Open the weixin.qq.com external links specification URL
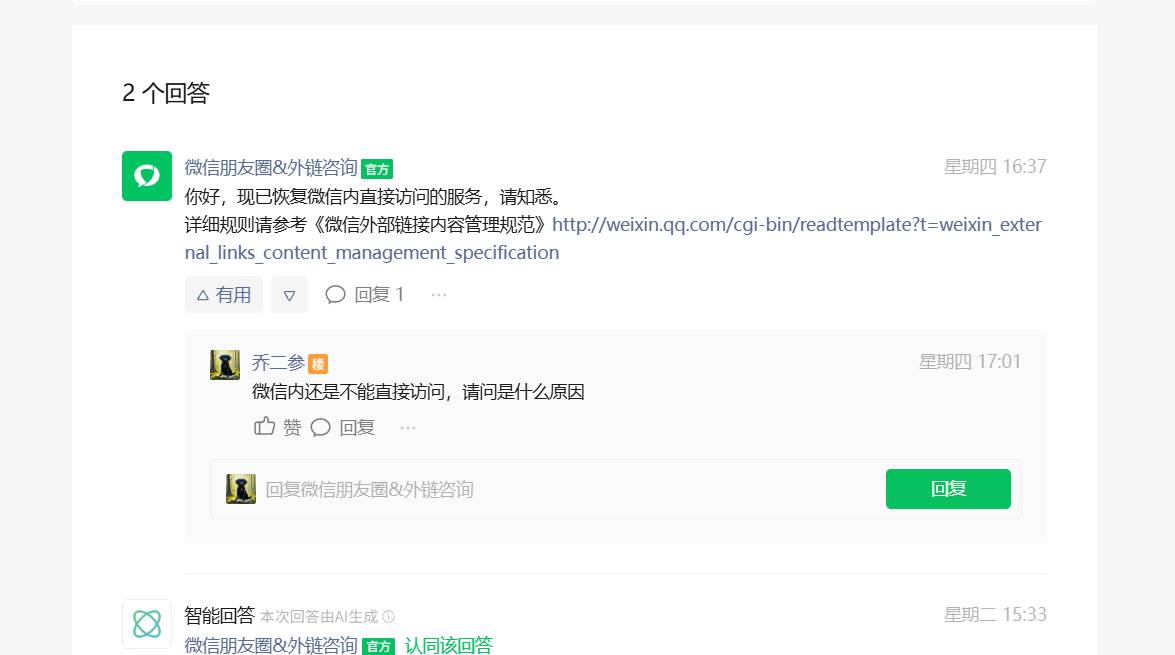This screenshot has width=1175, height=655. (613, 238)
